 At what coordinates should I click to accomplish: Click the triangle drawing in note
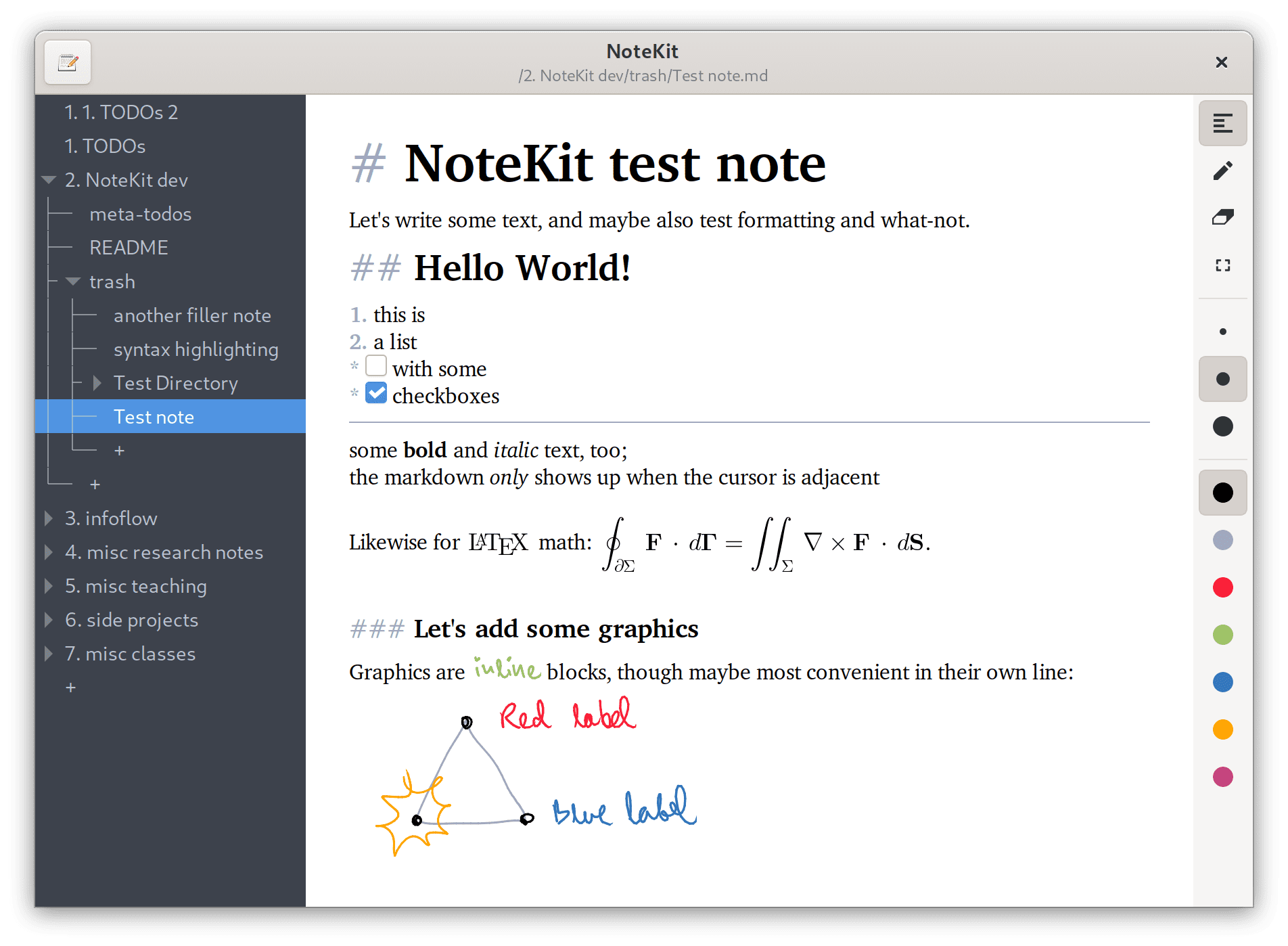click(x=471, y=773)
